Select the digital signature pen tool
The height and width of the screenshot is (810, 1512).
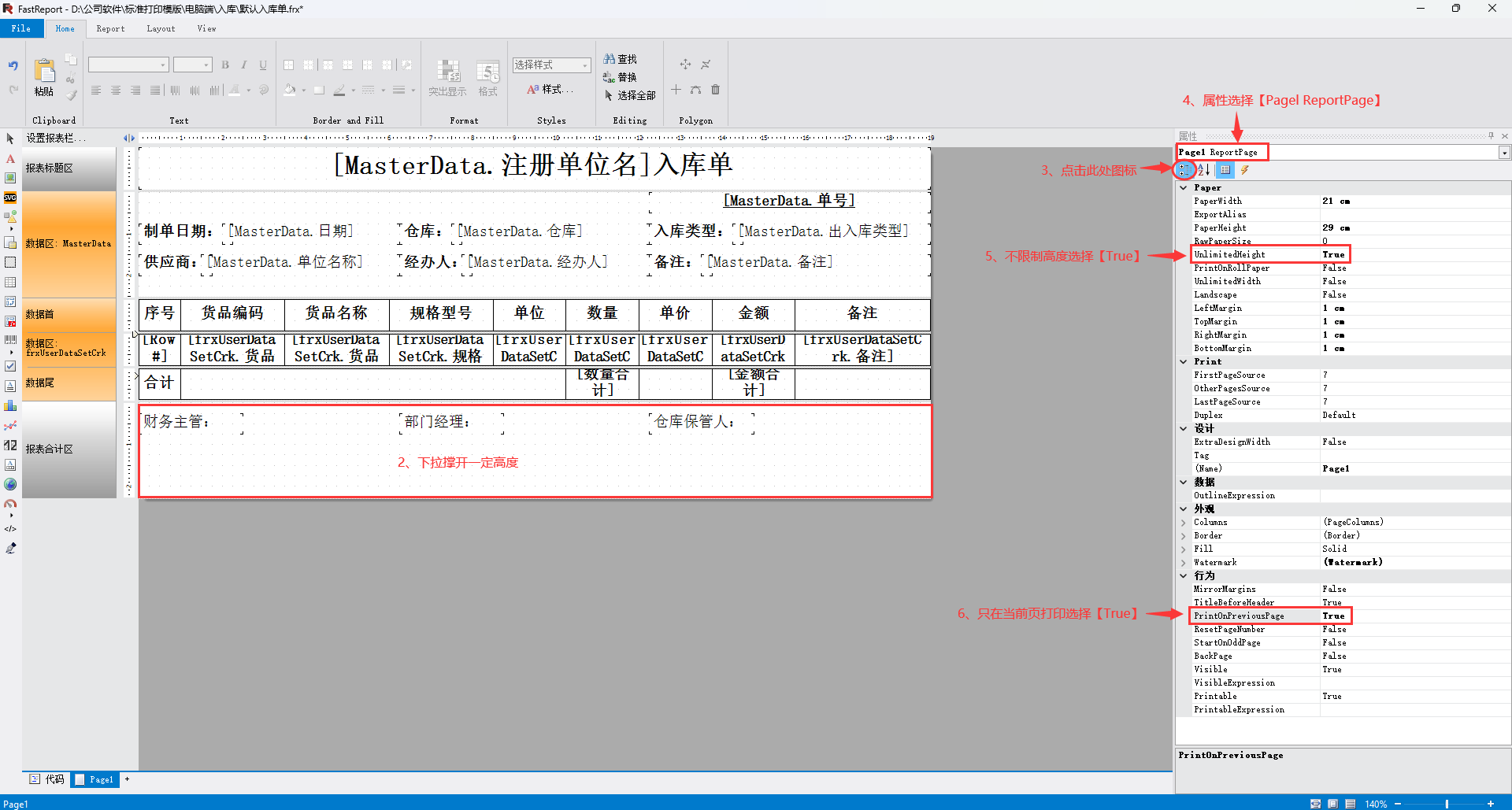10,549
